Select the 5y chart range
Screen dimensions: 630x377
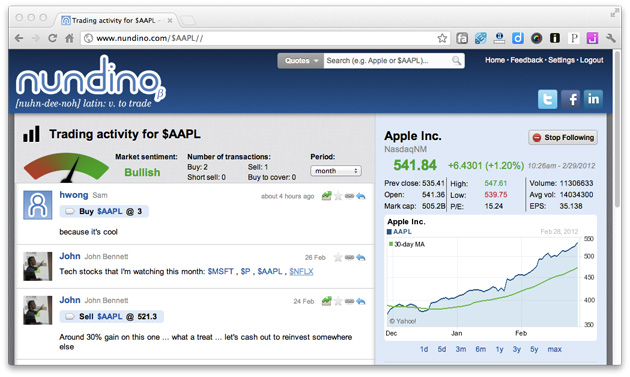[x=534, y=349]
